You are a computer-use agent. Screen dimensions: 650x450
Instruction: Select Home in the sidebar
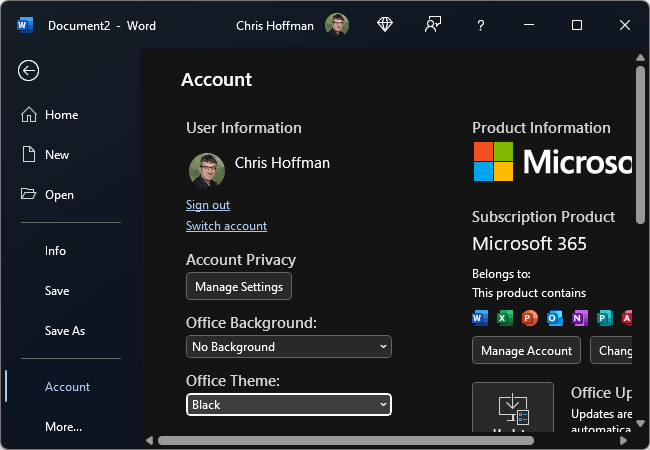(61, 115)
